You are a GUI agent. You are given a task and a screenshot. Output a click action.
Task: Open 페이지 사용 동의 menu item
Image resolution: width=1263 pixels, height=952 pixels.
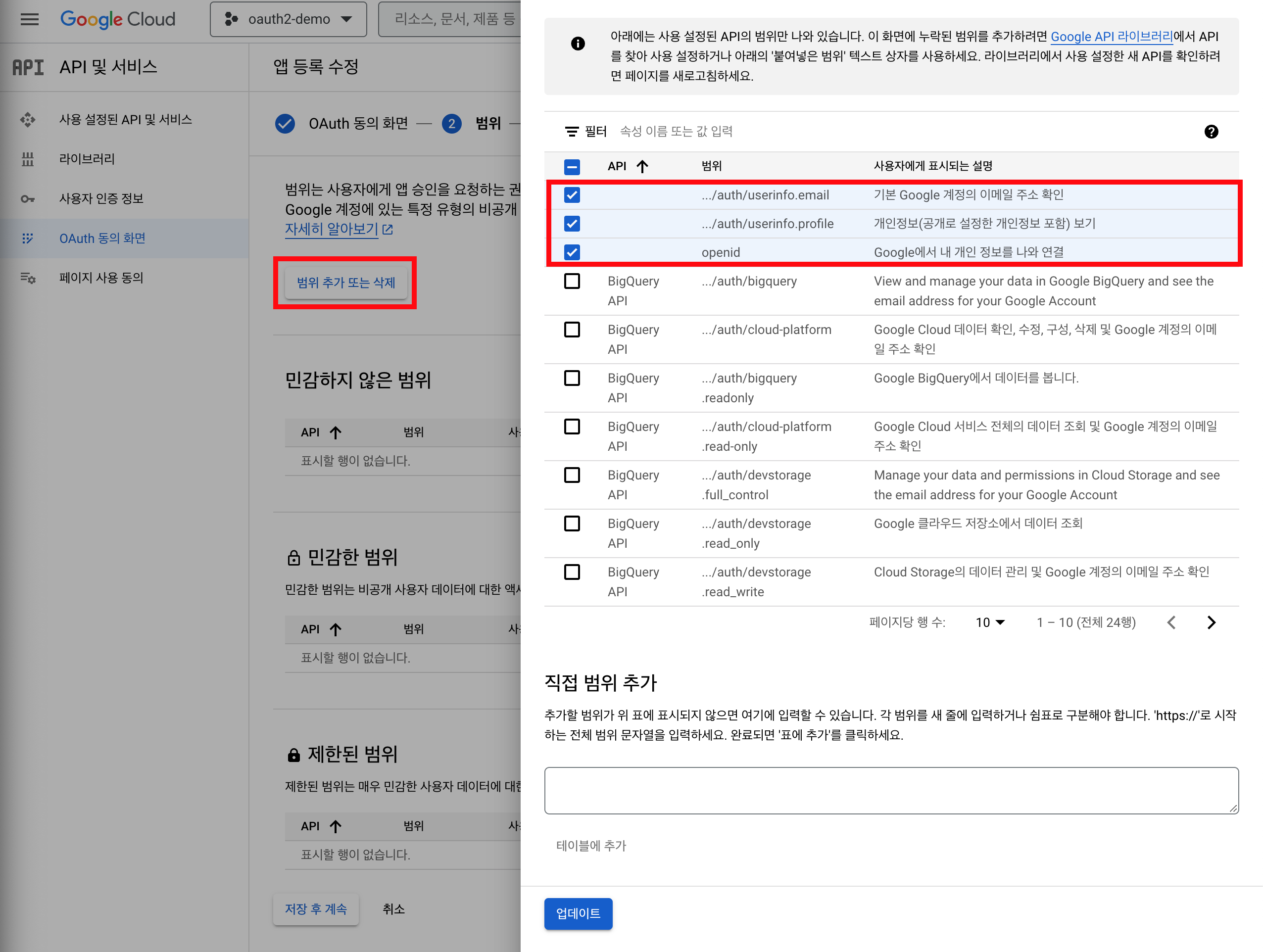[124, 278]
